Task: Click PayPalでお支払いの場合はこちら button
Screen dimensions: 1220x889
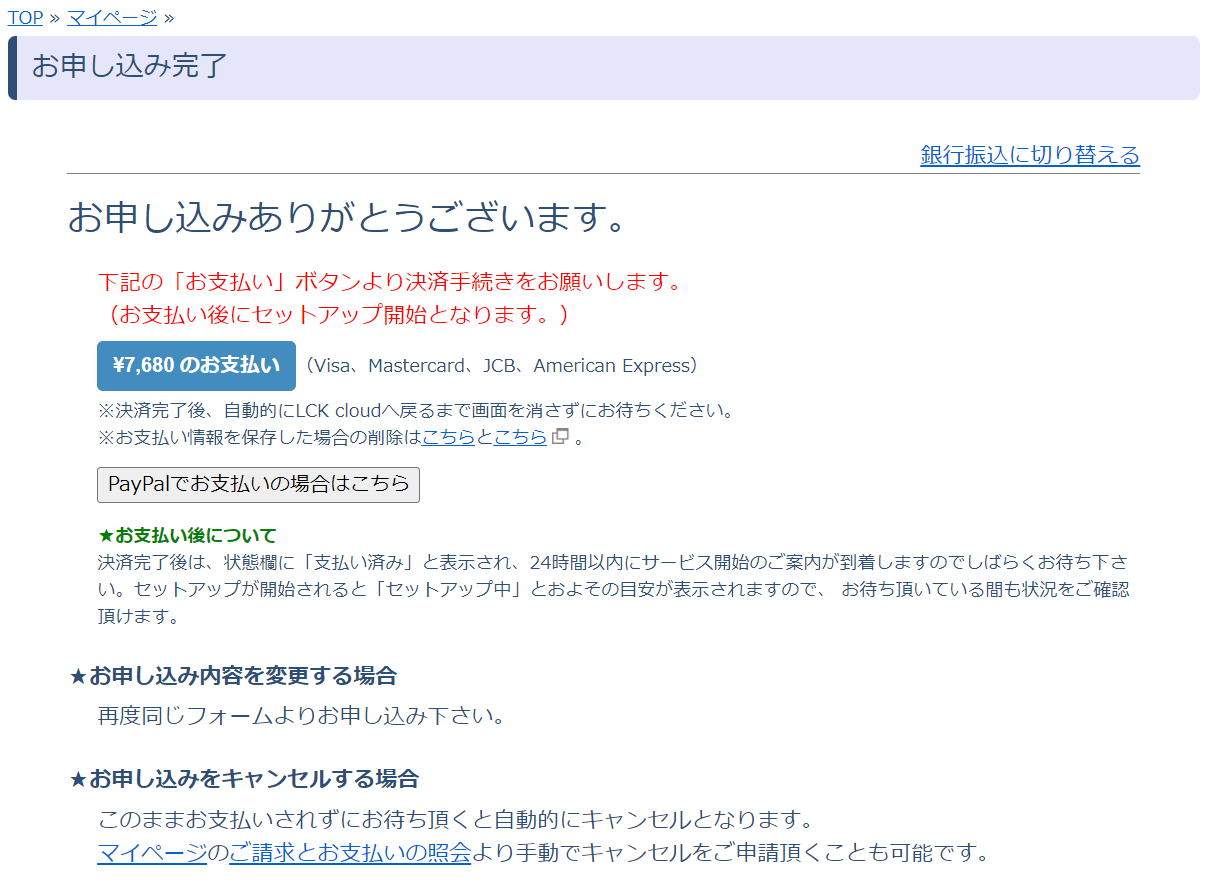Action: coord(258,484)
